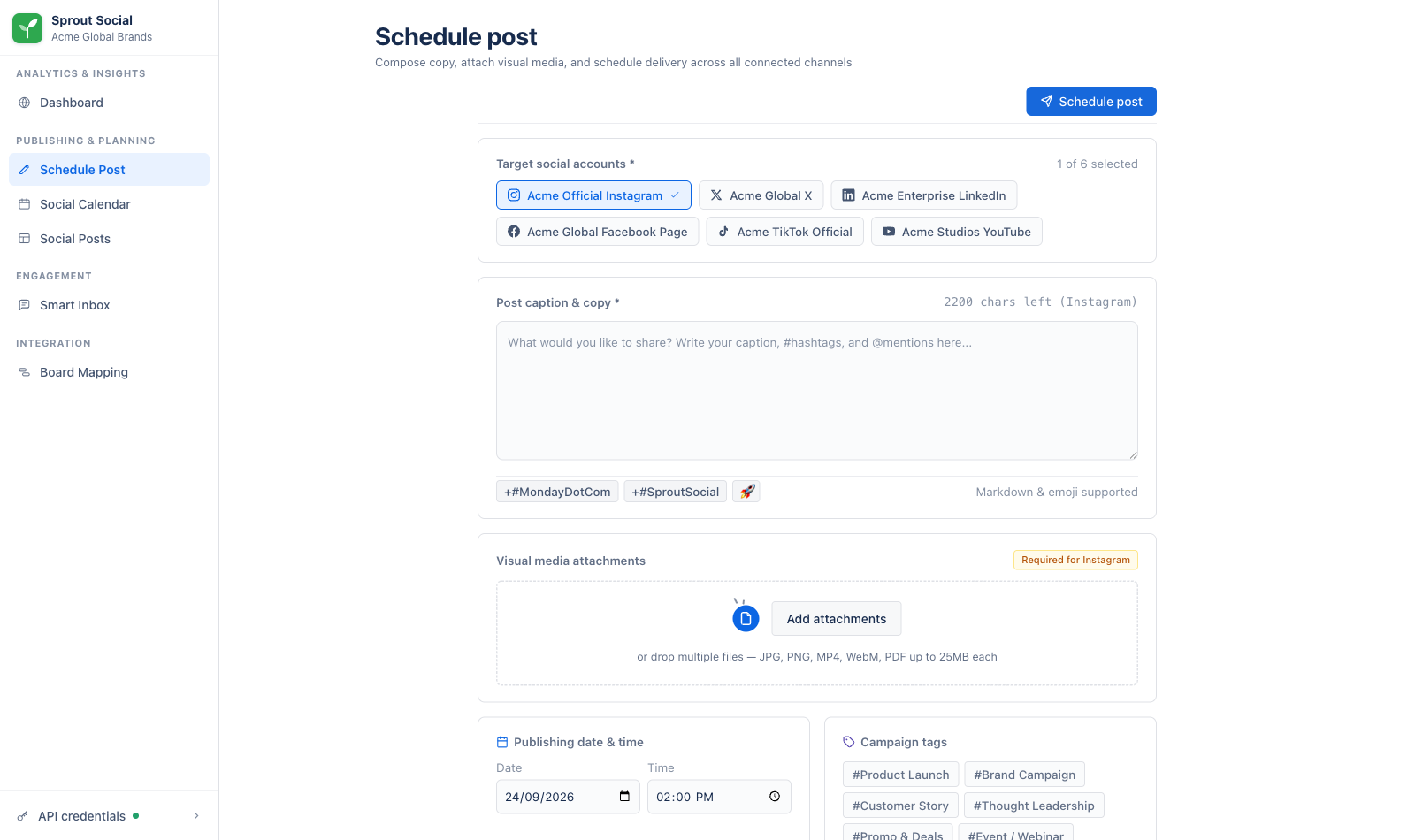Click the blue file upload icon
Screen dimensions: 1415x840
click(x=746, y=618)
